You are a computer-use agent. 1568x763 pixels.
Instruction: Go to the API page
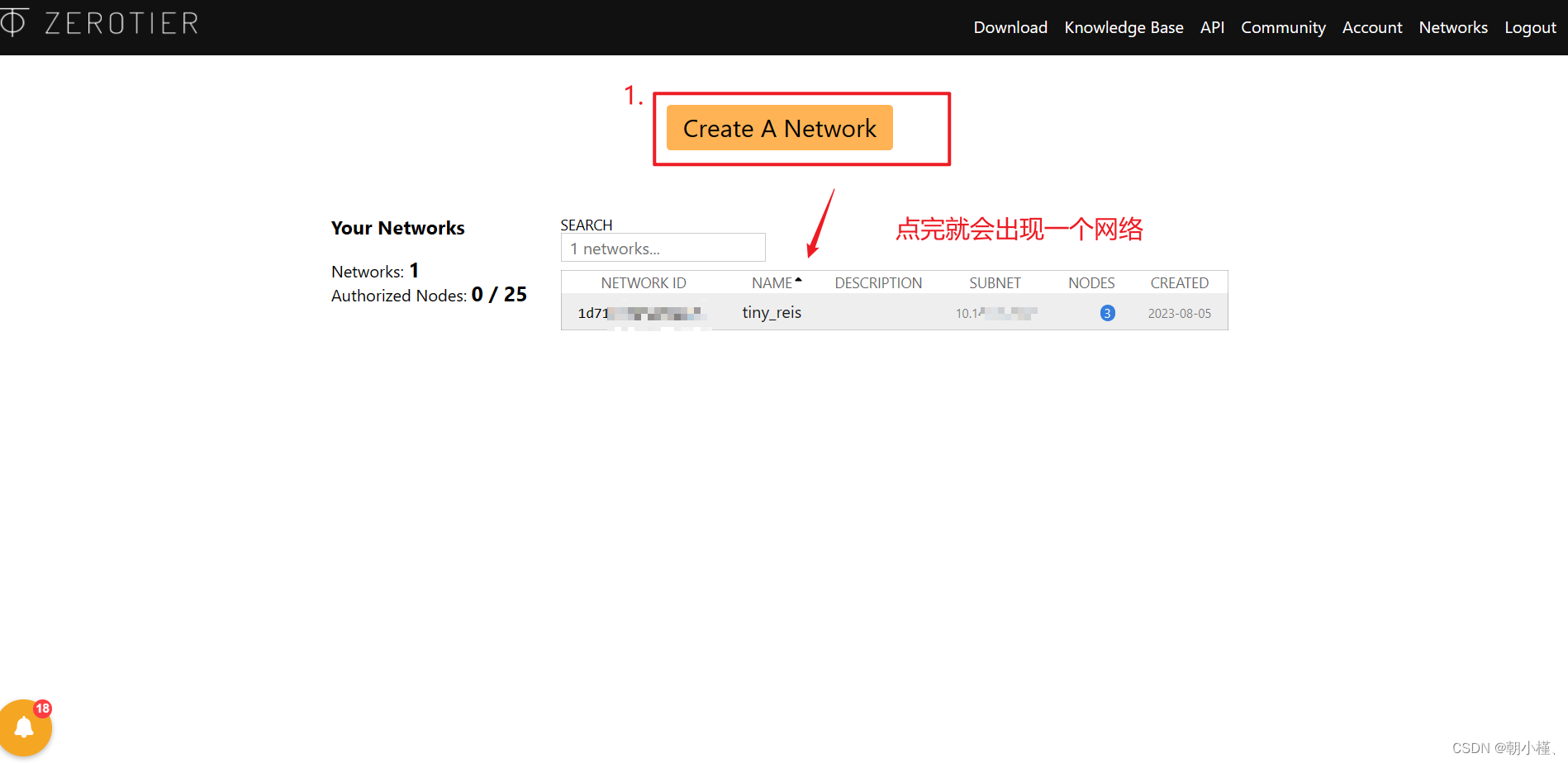[x=1212, y=27]
